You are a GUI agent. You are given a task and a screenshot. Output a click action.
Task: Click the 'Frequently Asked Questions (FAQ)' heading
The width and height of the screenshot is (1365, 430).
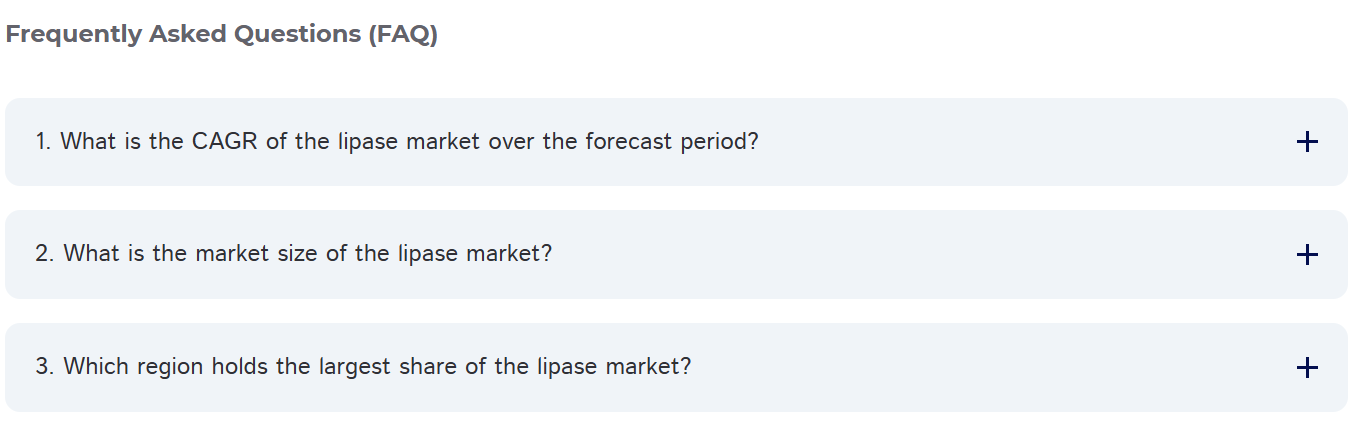[x=221, y=34]
